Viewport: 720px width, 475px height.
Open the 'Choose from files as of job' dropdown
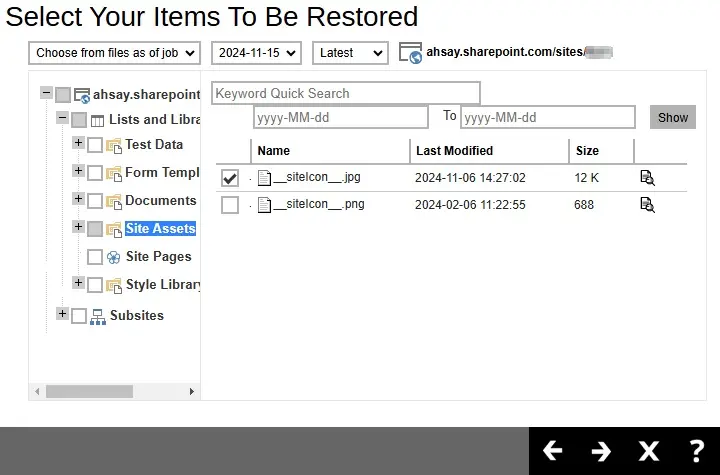pos(114,53)
